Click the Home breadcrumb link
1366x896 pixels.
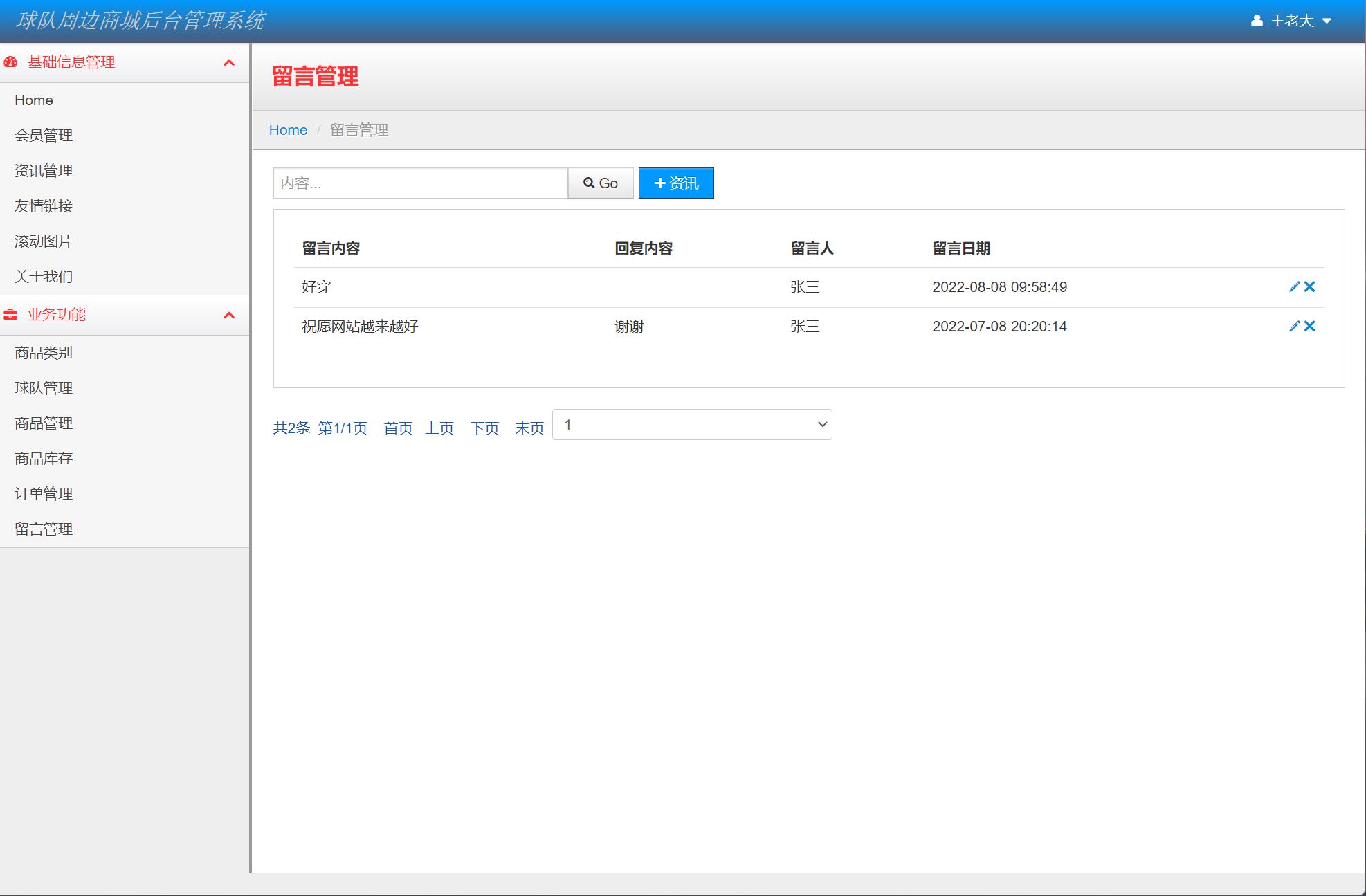click(x=288, y=129)
